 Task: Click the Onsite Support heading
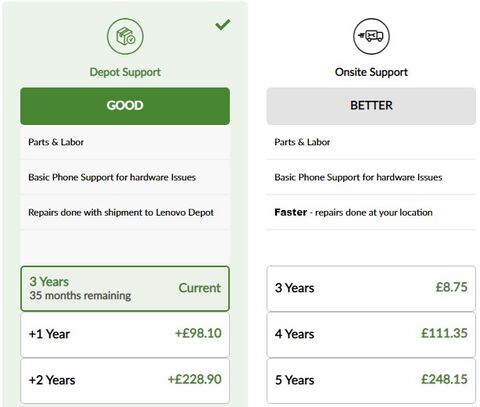(371, 72)
